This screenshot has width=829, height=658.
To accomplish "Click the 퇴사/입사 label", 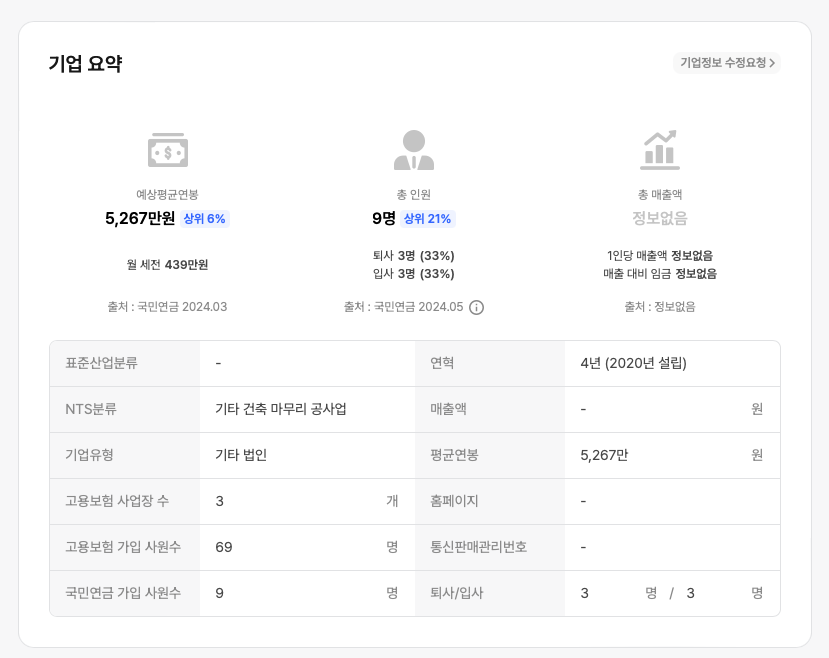I will 457,593.
